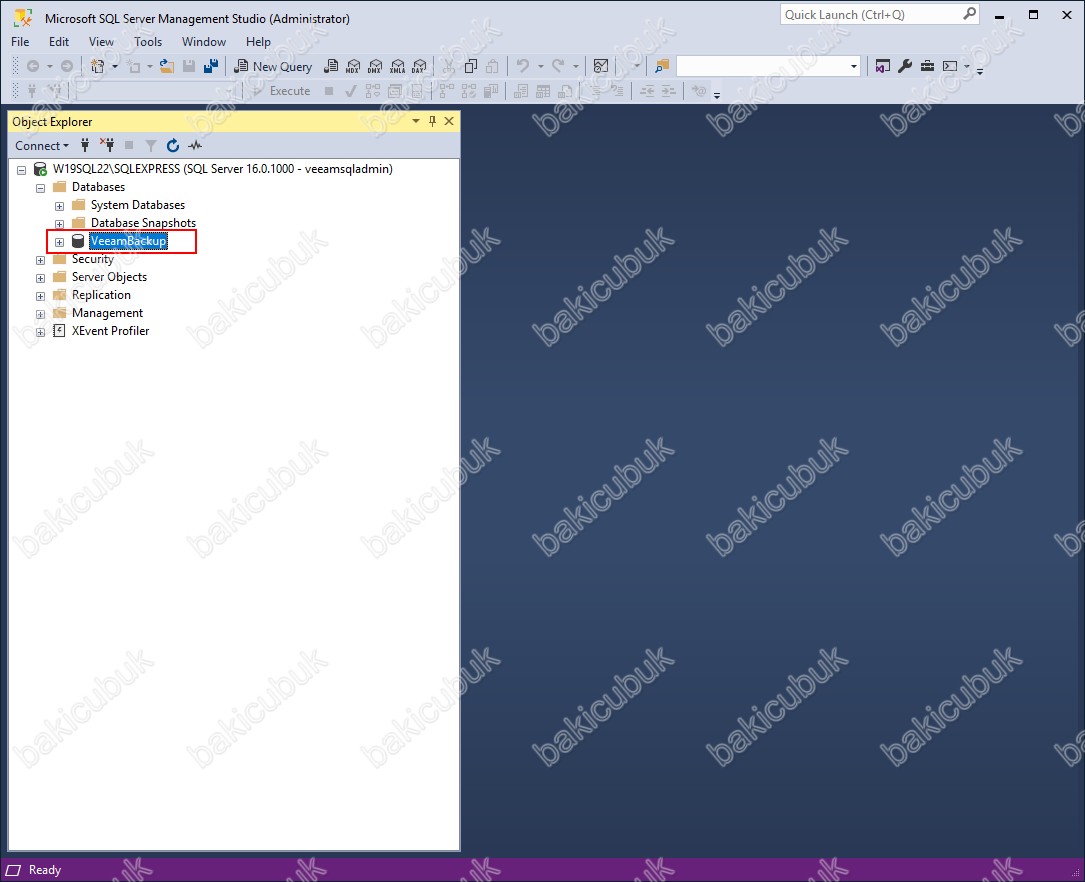Open the Solution Explorer window icon

[x=882, y=66]
